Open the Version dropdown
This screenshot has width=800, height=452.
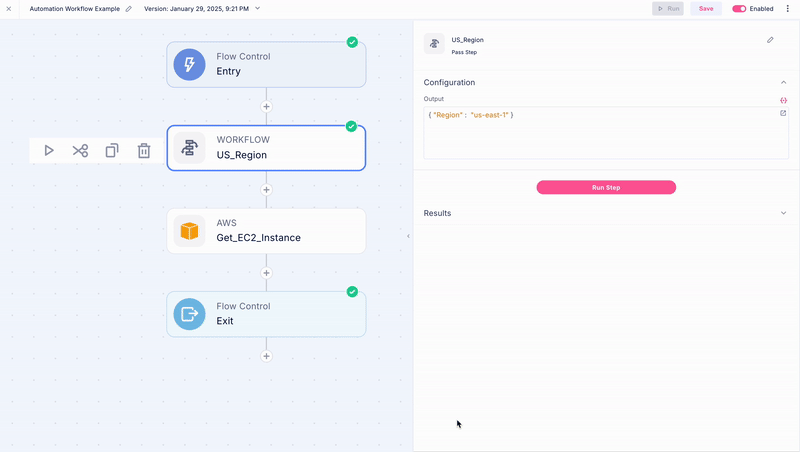[x=257, y=8]
